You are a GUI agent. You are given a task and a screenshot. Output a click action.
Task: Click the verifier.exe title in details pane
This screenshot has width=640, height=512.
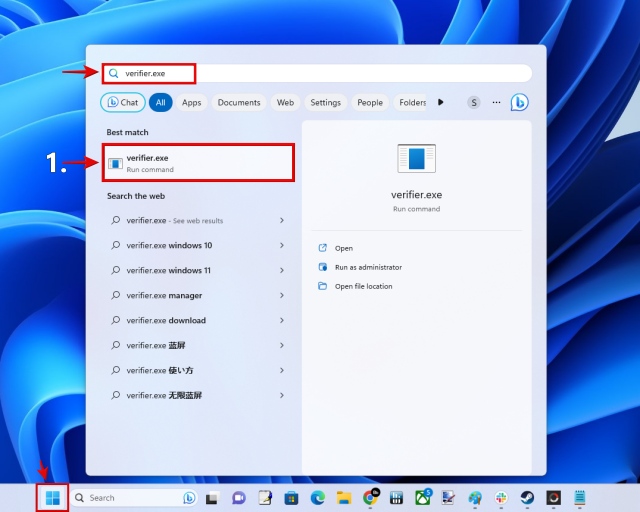pyautogui.click(x=416, y=195)
